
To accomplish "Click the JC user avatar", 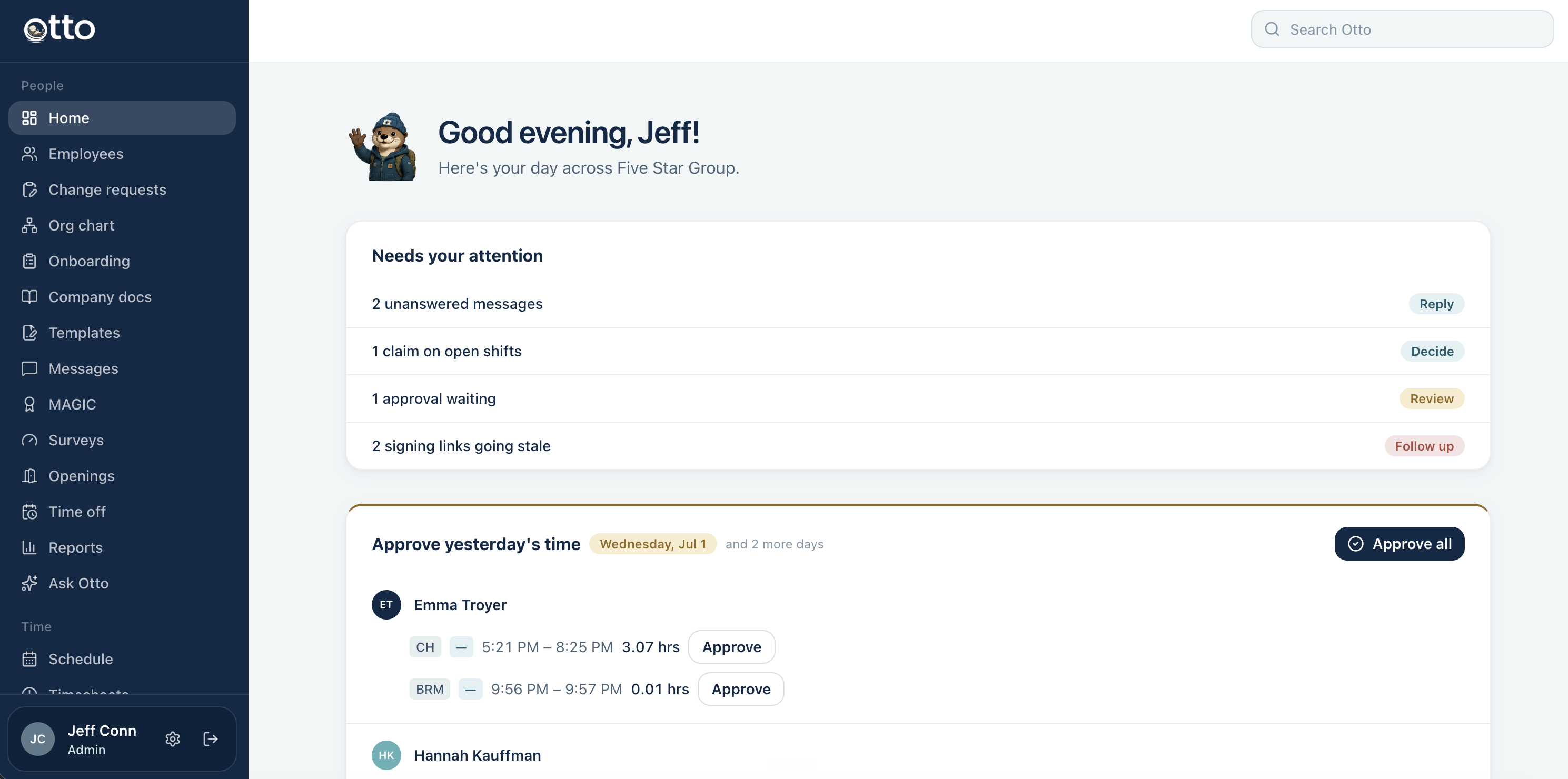I will [38, 739].
